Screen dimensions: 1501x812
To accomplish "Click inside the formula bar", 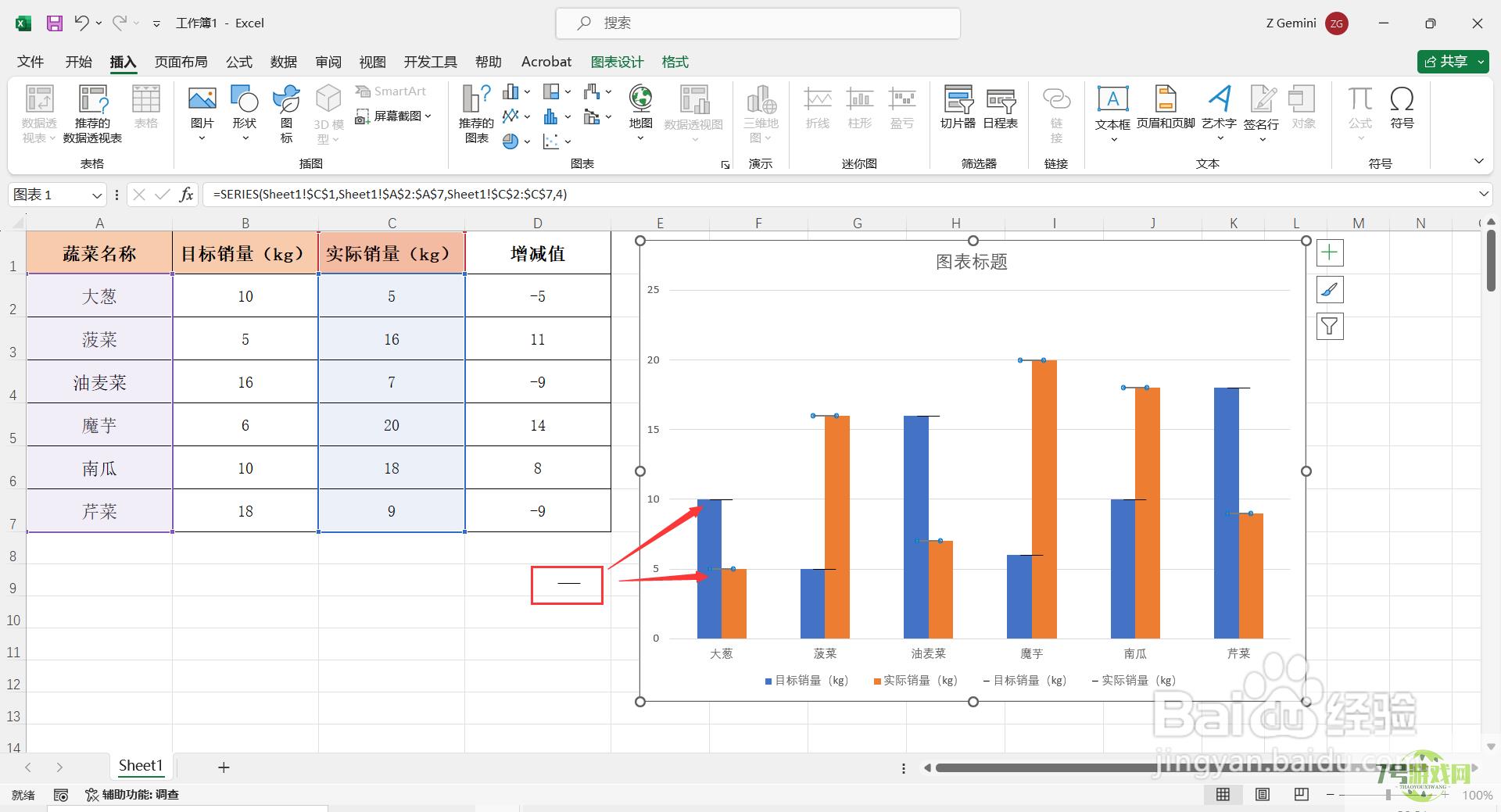I will click(x=838, y=195).
